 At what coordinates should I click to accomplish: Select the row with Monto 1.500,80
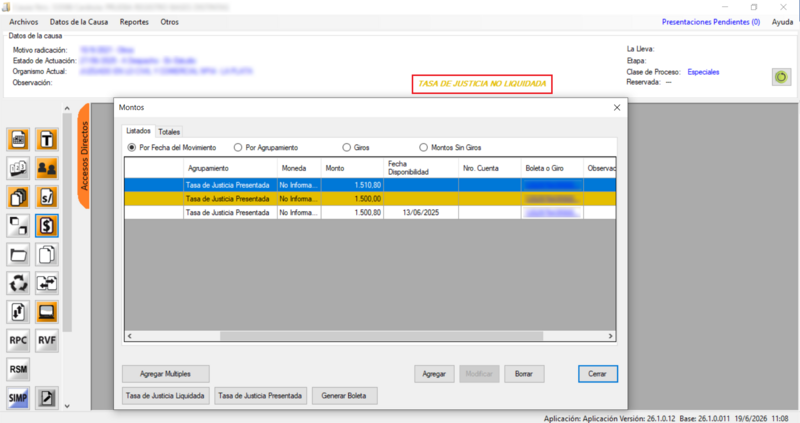tap(370, 213)
